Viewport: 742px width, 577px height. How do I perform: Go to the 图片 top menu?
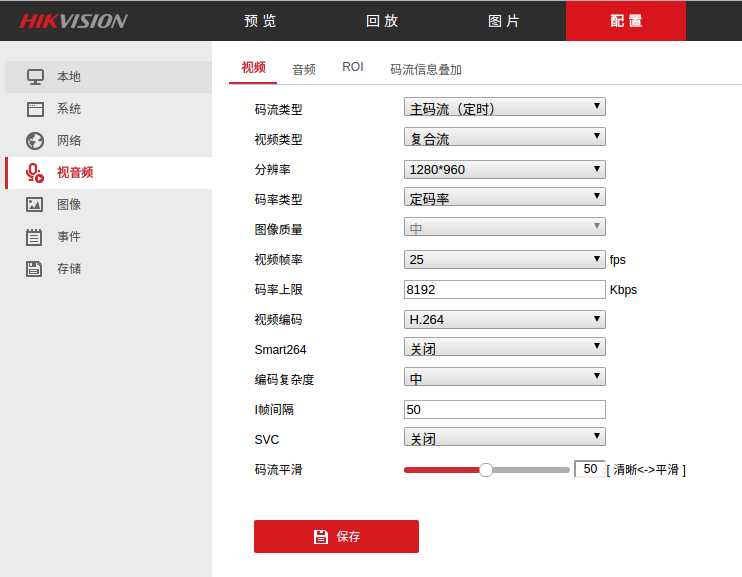click(504, 21)
